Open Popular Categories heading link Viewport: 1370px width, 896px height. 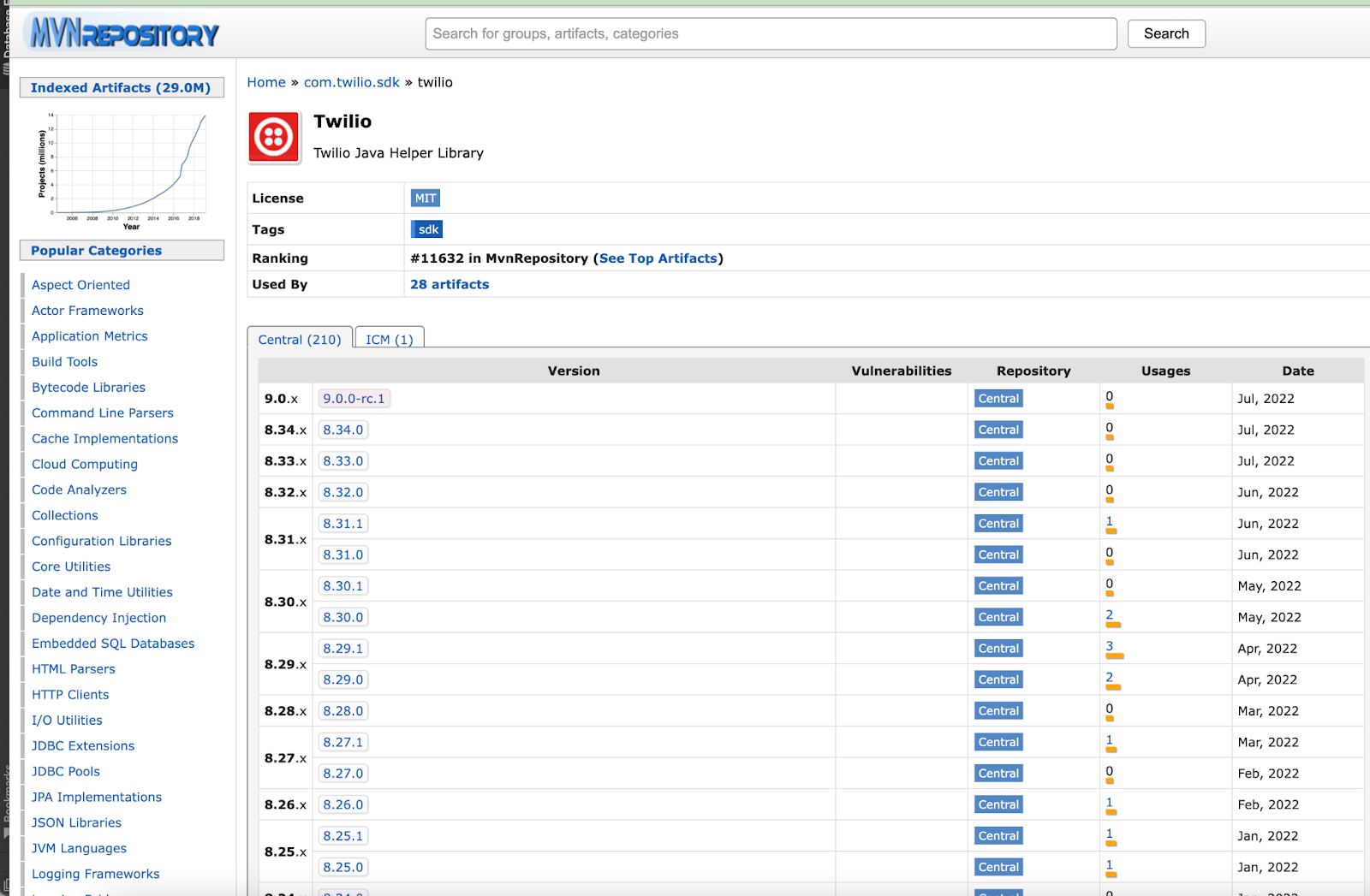pos(96,251)
